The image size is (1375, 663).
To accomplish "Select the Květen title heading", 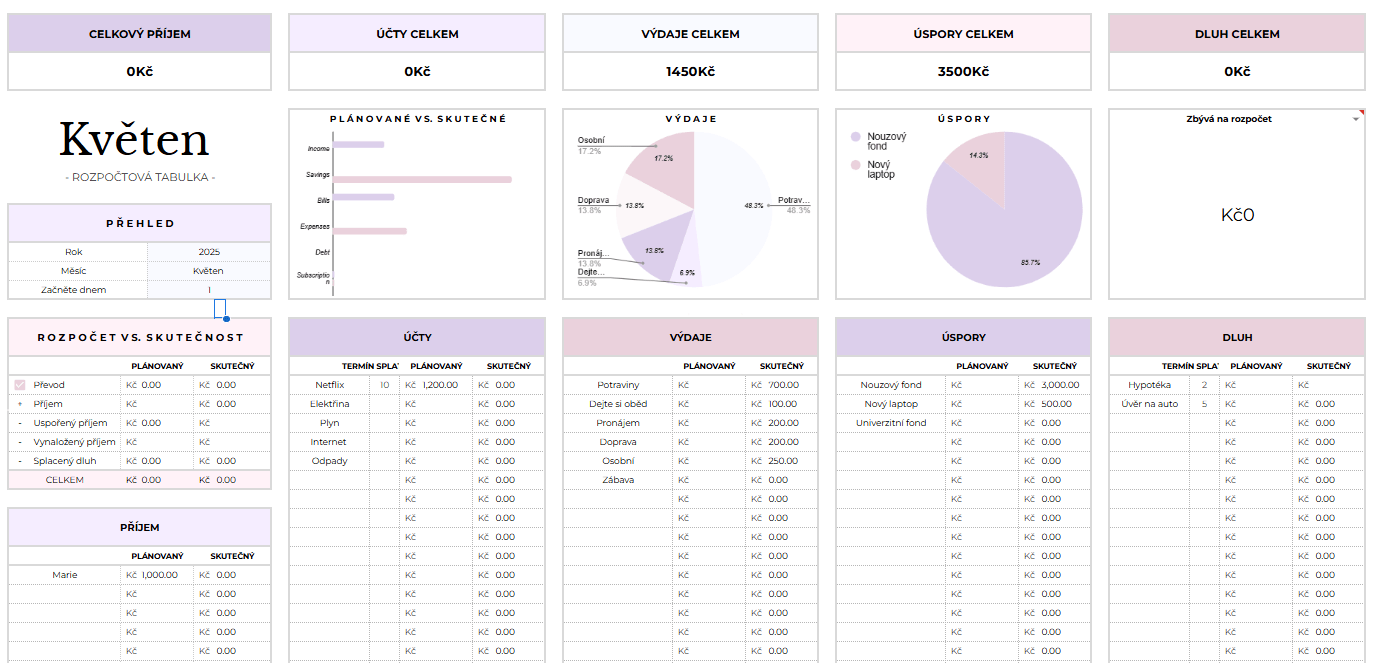I will (x=134, y=140).
